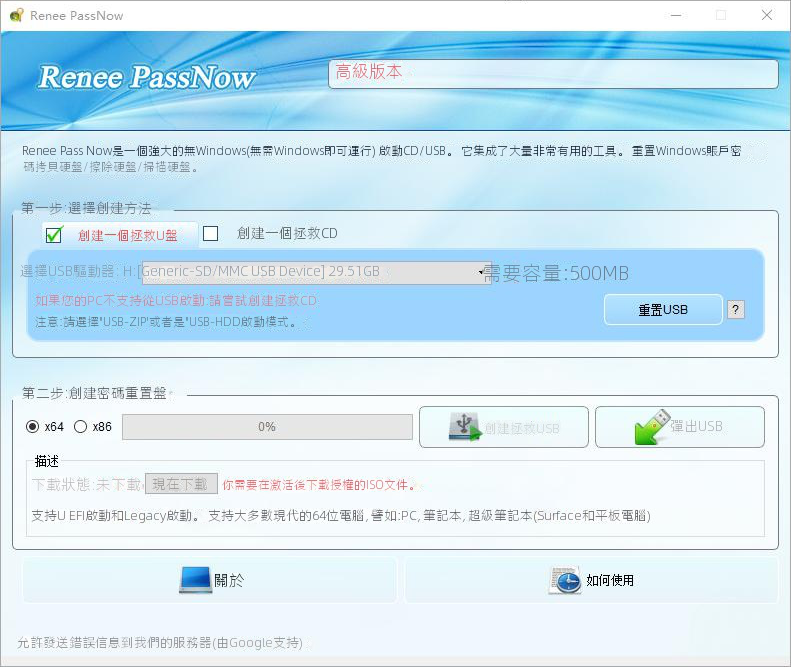Click the 注意:請選擇'USB-ZIP' note text
This screenshot has height=667, width=791.
click(x=166, y=322)
